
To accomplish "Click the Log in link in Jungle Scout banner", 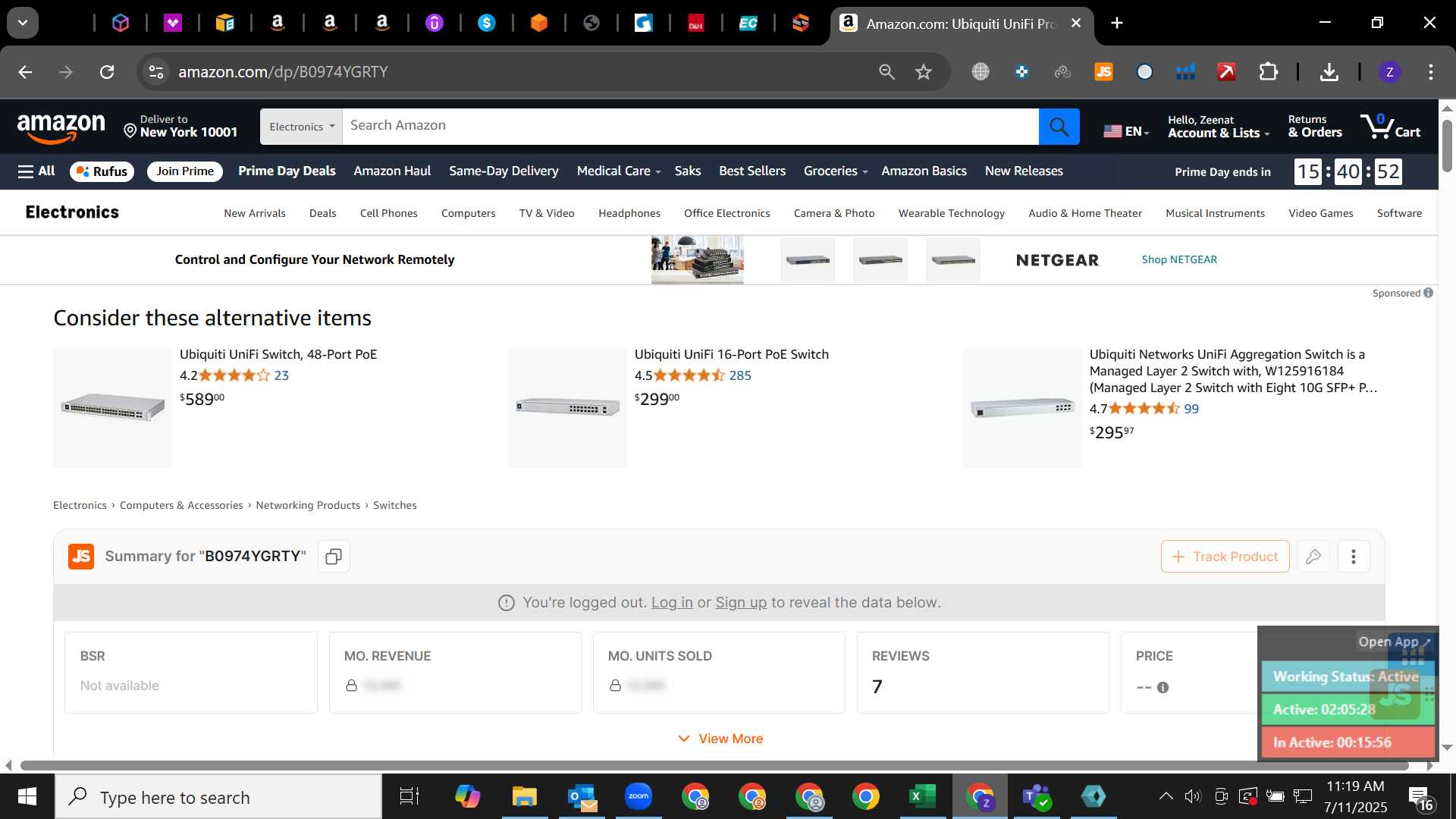I will tap(672, 603).
